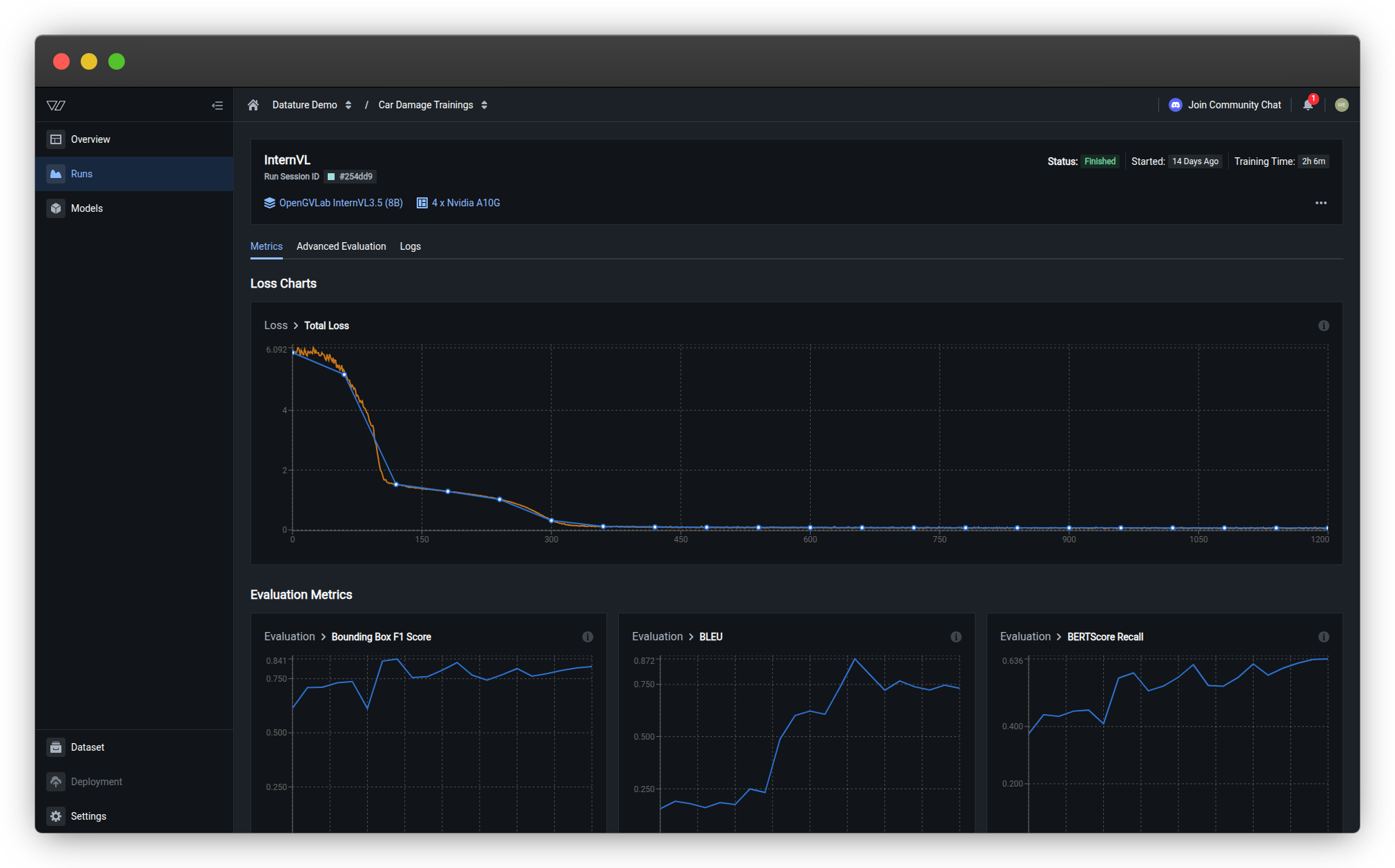Collapse the sidebar with the toggle icon
The height and width of the screenshot is (868, 1395).
pyautogui.click(x=217, y=106)
